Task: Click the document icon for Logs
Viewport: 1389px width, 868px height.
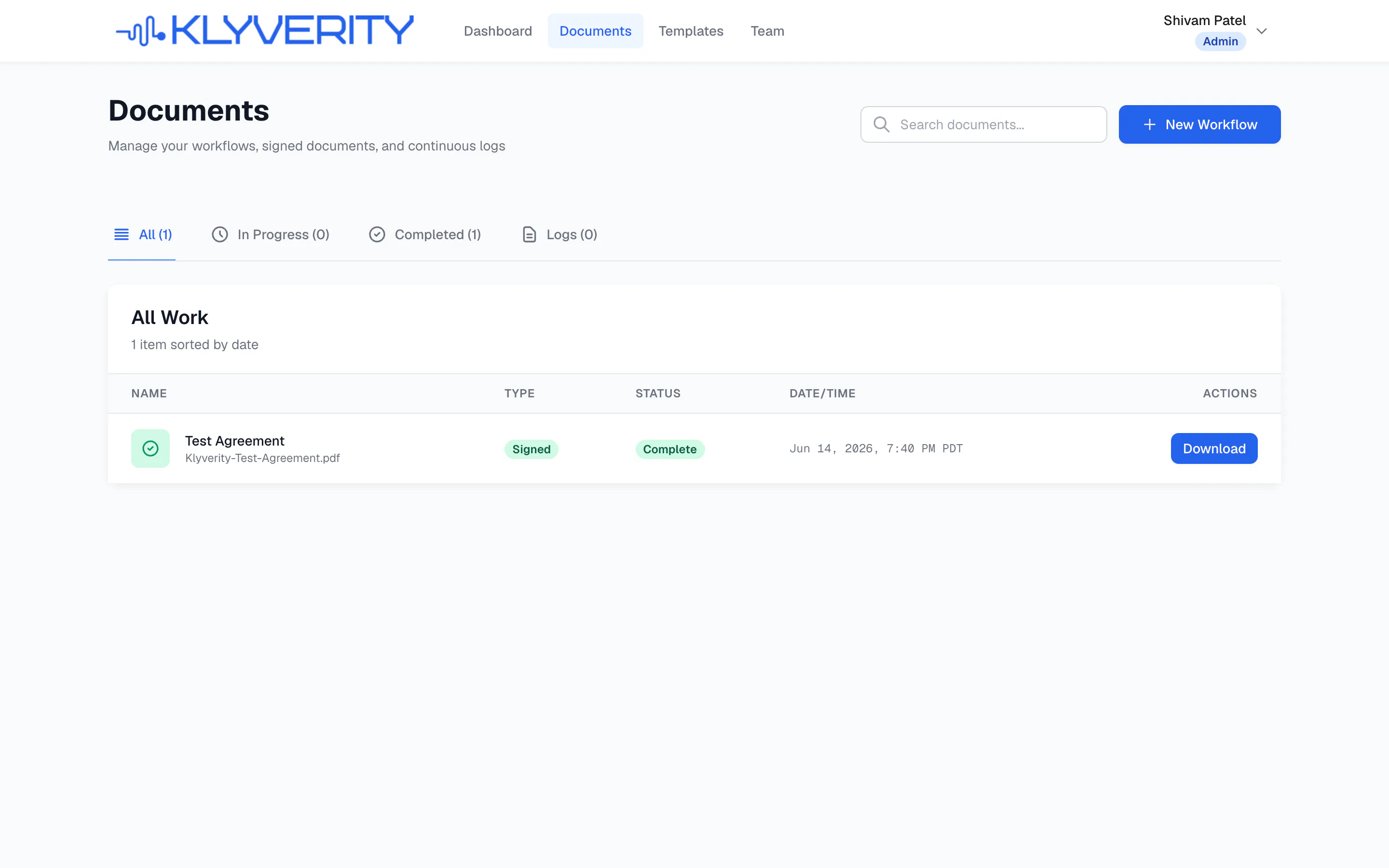Action: 529,235
